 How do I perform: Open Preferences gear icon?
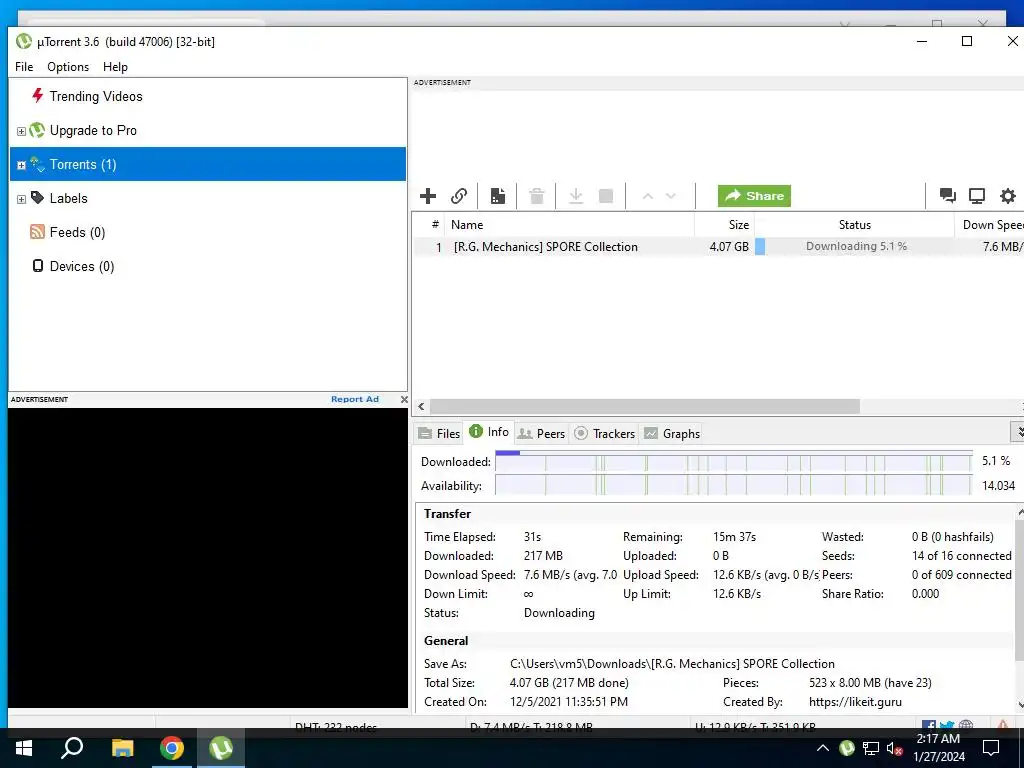1008,195
